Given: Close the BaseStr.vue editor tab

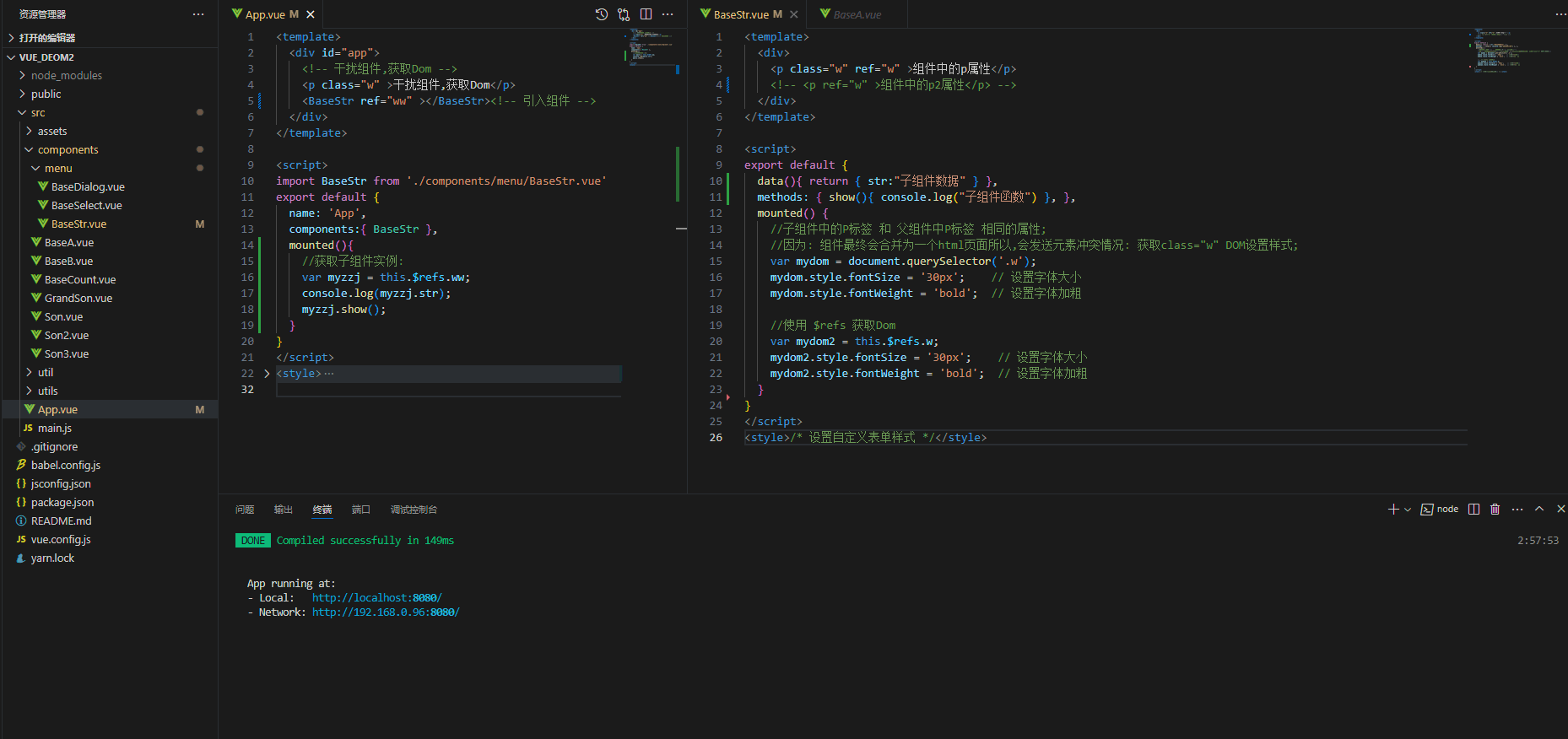Looking at the screenshot, I should [794, 14].
